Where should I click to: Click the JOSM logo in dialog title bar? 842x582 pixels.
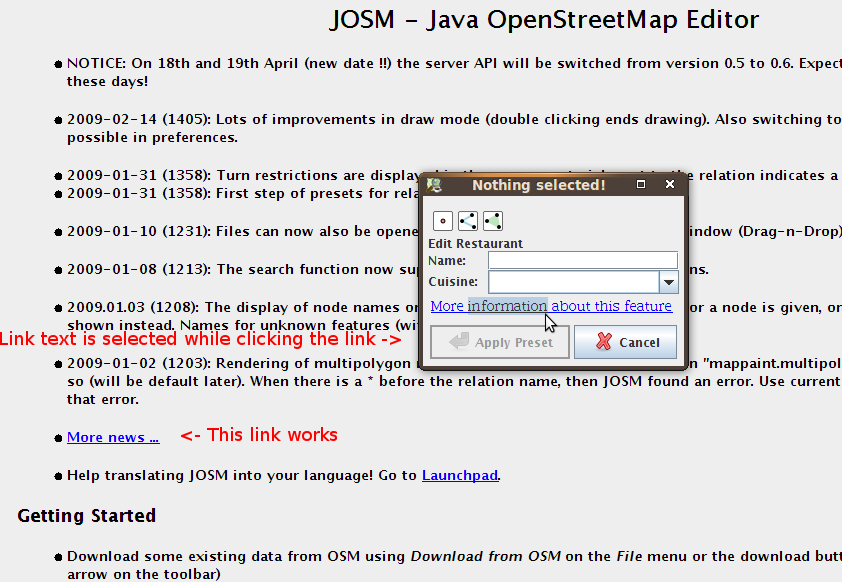[434, 185]
